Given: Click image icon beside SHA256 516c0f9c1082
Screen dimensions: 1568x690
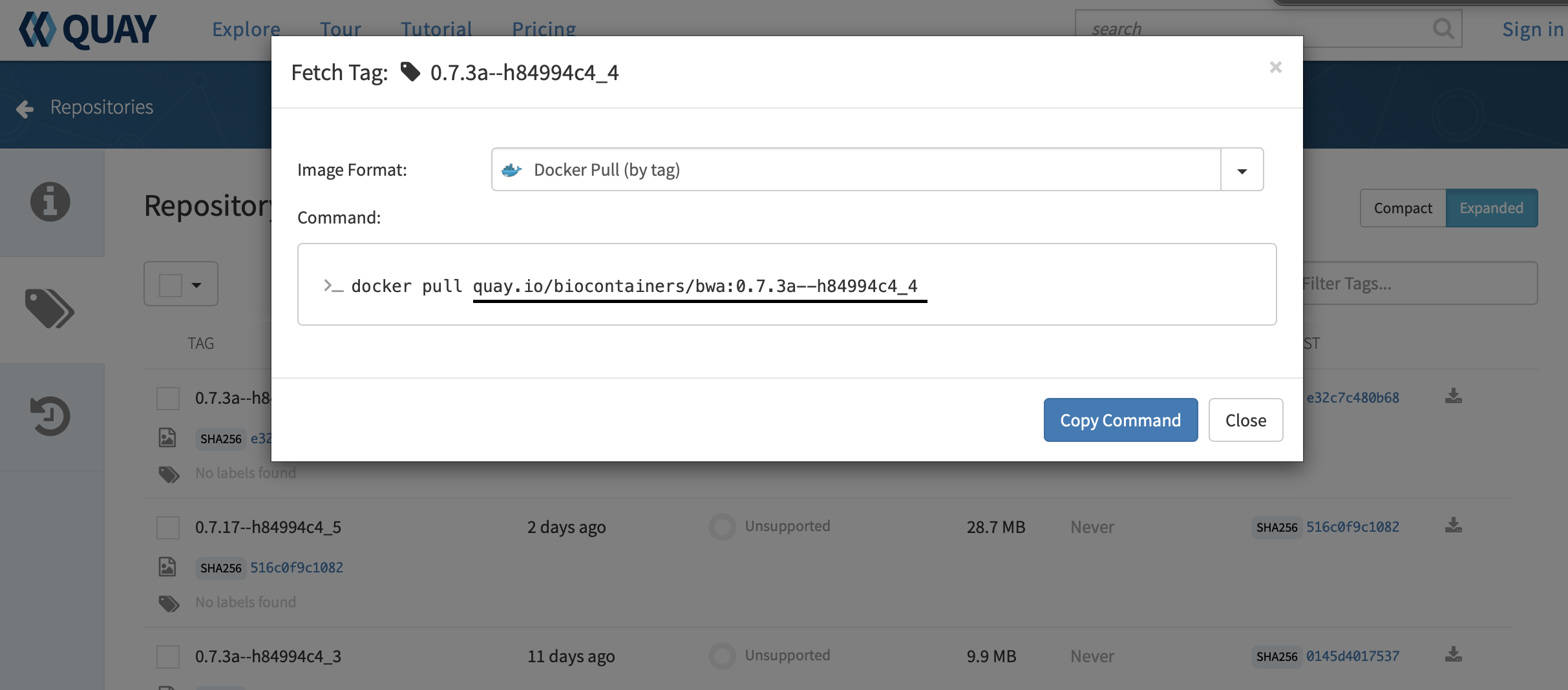Looking at the screenshot, I should click(167, 567).
